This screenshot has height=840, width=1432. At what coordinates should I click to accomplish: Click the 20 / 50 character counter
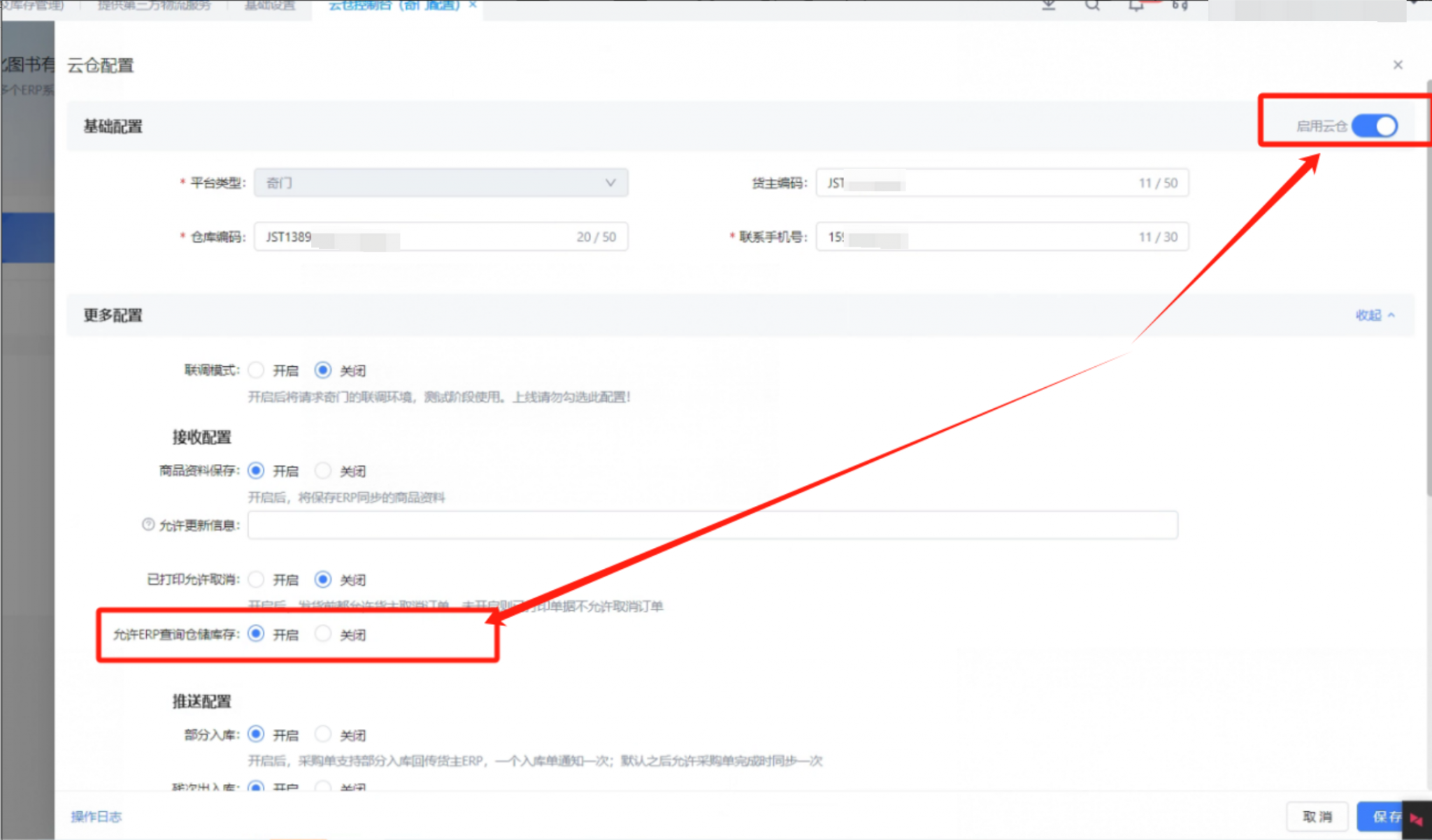coord(596,237)
